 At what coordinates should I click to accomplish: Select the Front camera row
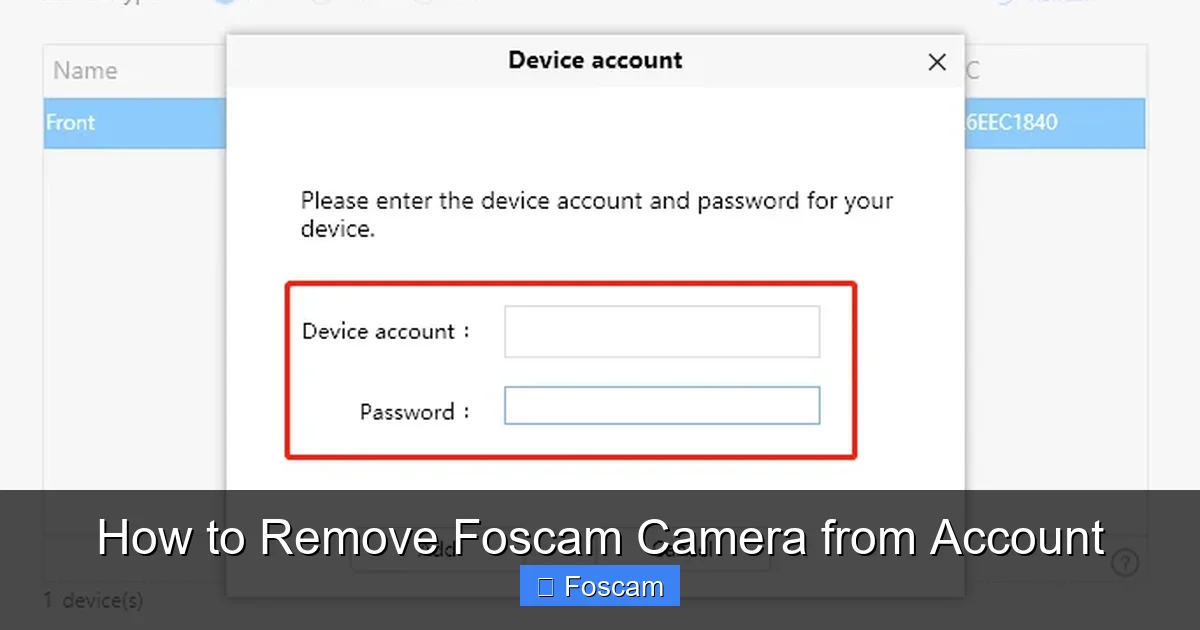(120, 122)
